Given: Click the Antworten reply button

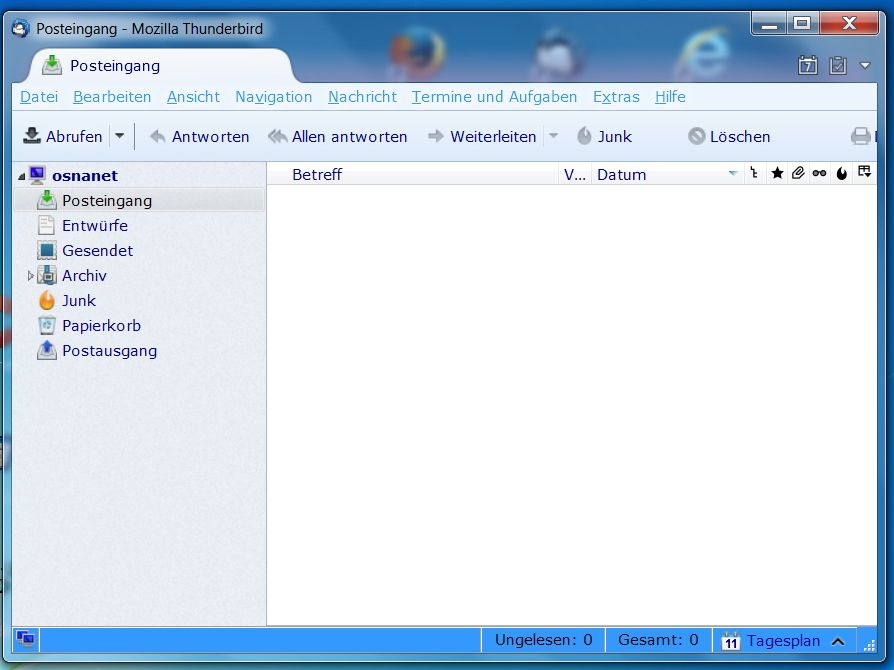Looking at the screenshot, I should point(200,137).
